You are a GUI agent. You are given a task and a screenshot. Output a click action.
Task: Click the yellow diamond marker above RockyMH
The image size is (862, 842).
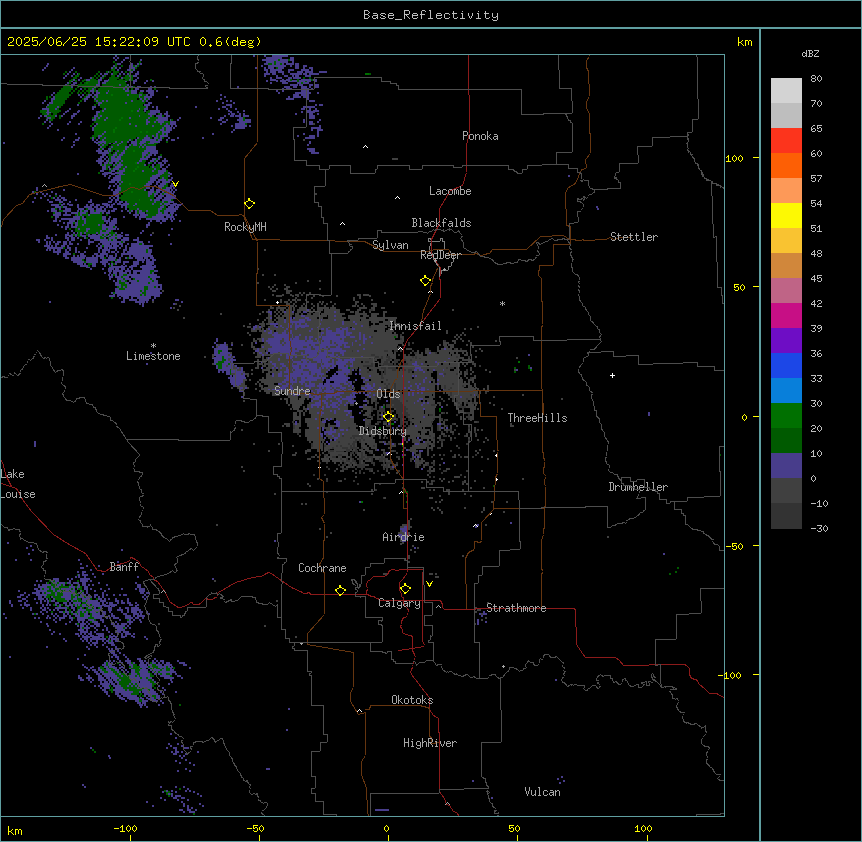249,203
